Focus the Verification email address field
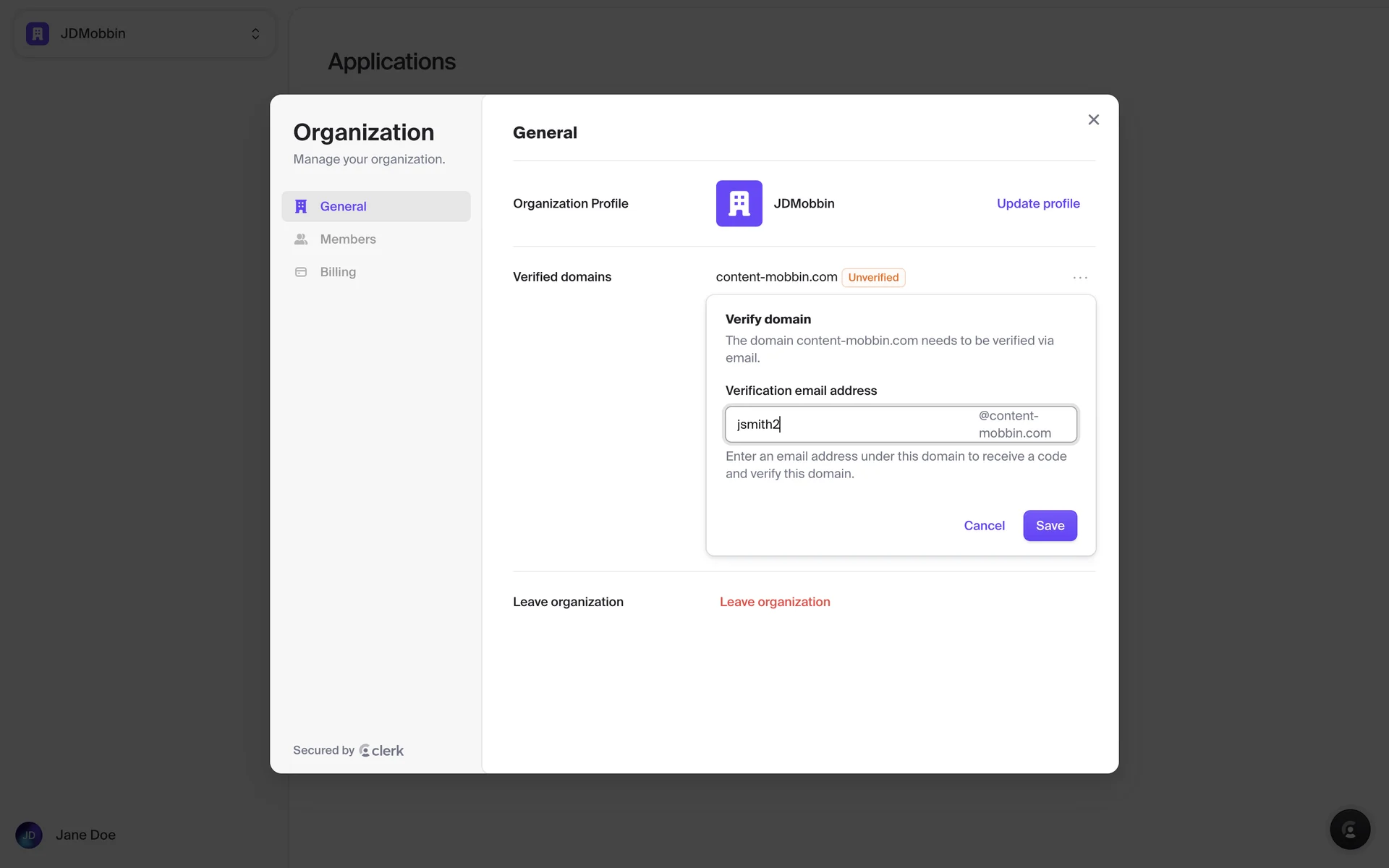Viewport: 1389px width, 868px height. (x=850, y=425)
